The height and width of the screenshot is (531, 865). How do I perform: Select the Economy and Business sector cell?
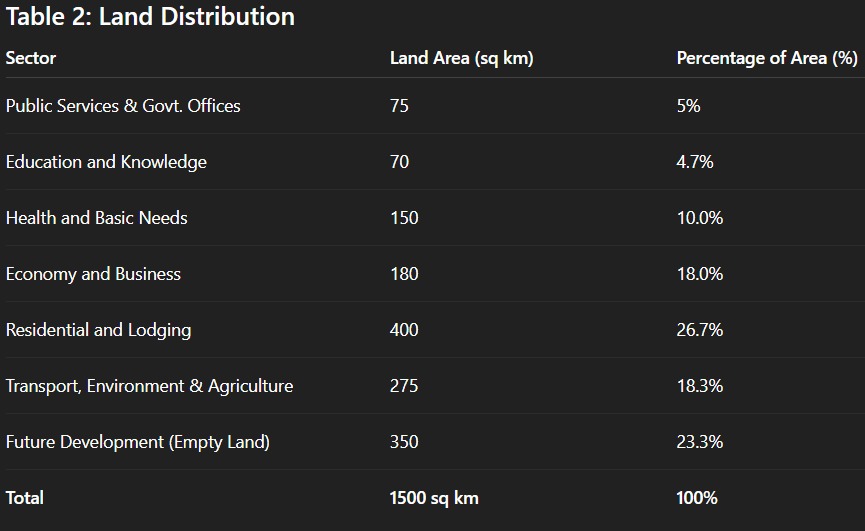[x=93, y=274]
